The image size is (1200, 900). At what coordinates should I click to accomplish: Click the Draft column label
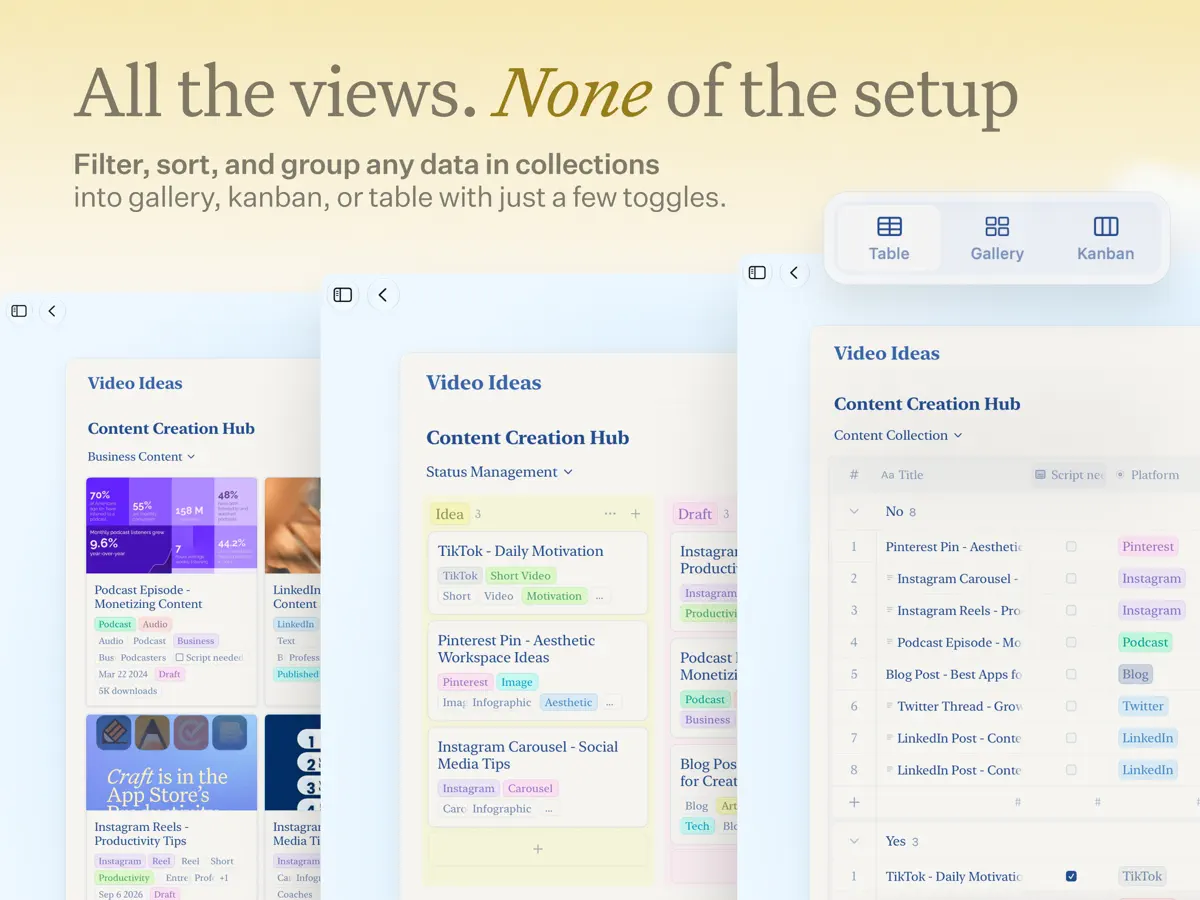click(695, 514)
